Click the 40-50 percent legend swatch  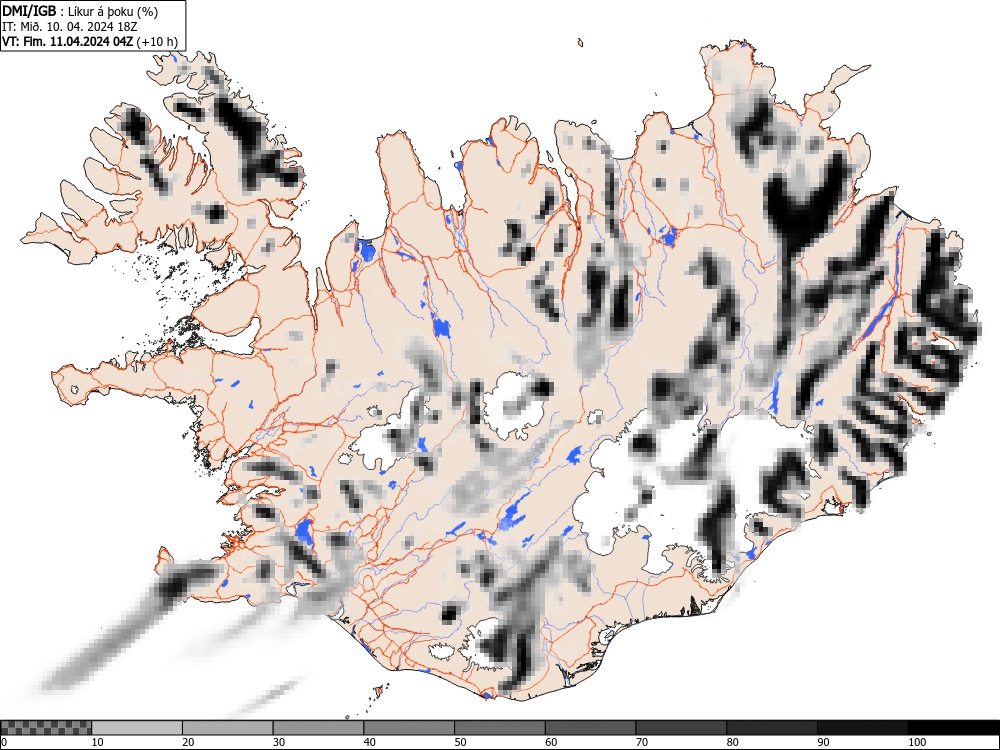409,728
